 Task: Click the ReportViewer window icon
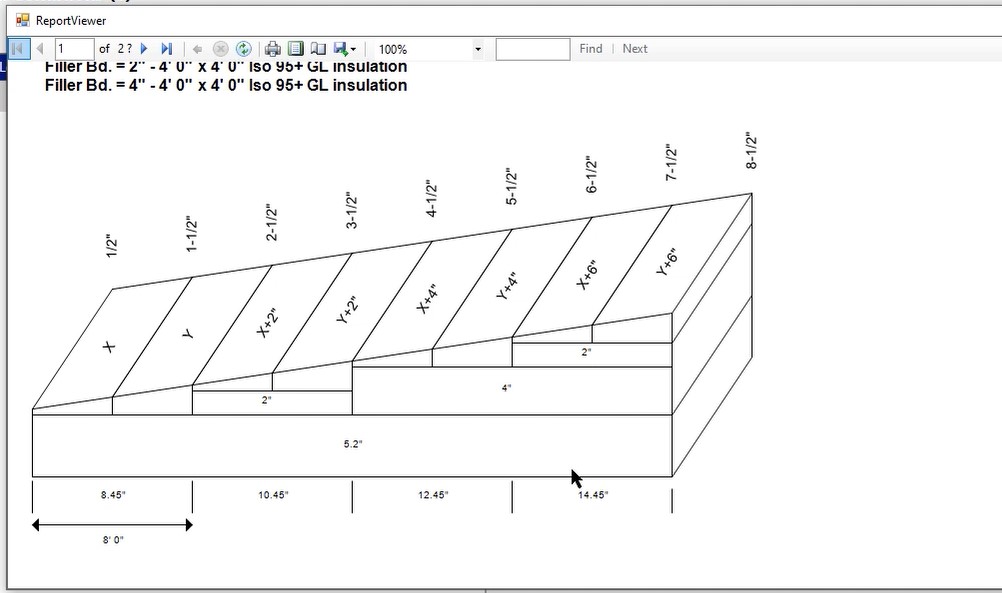pos(22,20)
